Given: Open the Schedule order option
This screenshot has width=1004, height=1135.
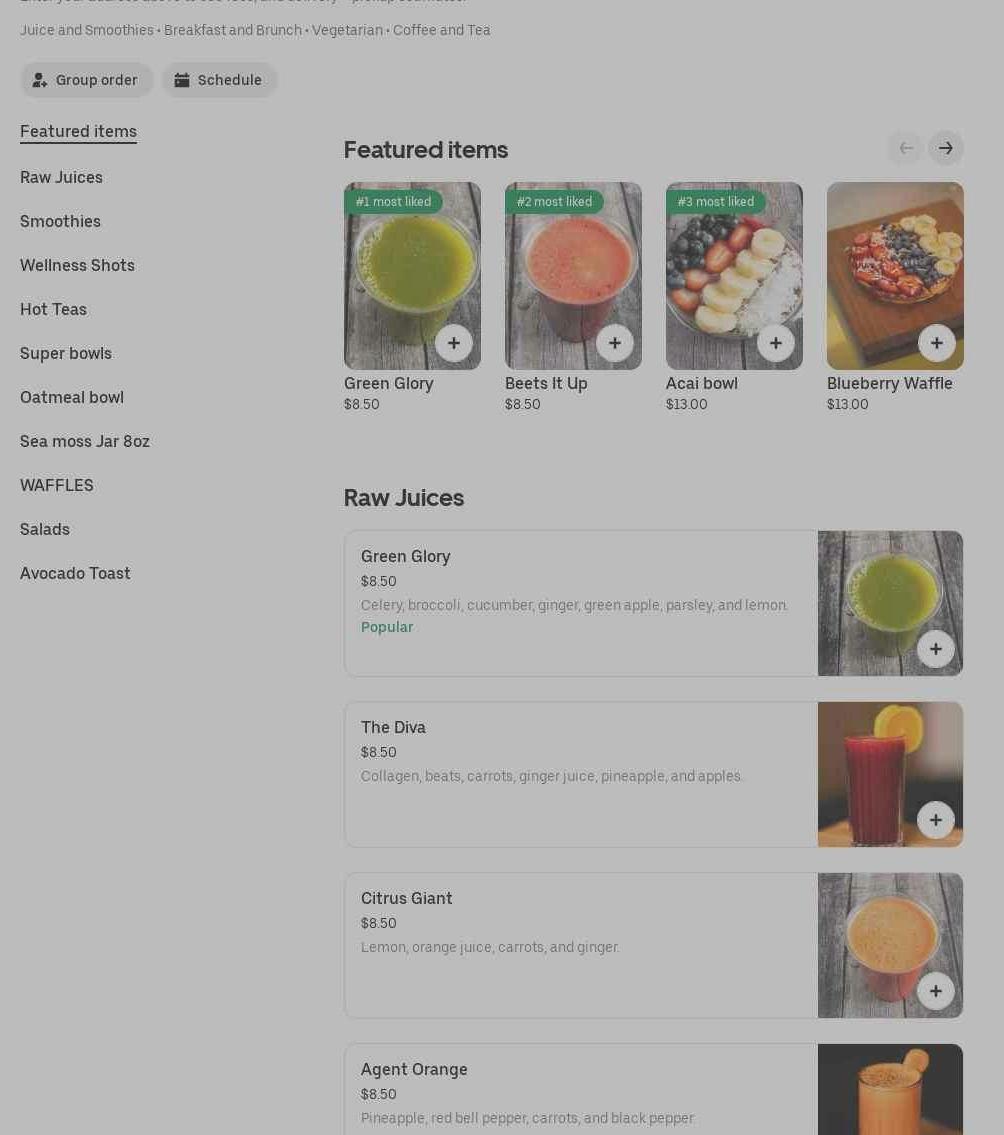Looking at the screenshot, I should (x=219, y=80).
